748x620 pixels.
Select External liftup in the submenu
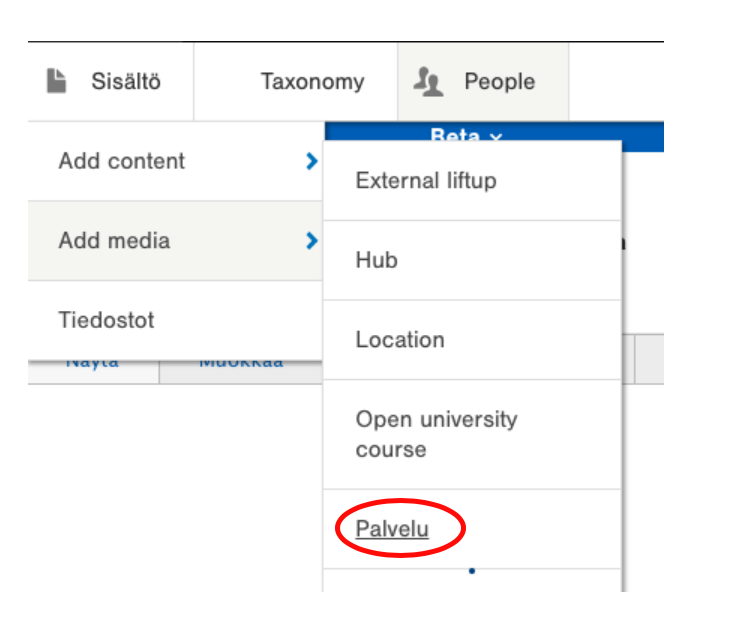point(426,181)
